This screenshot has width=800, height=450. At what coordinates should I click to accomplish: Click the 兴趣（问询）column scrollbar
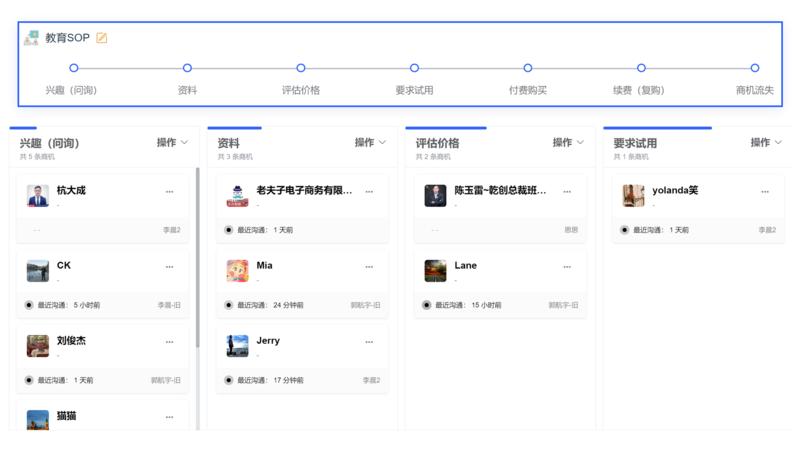[x=197, y=258]
